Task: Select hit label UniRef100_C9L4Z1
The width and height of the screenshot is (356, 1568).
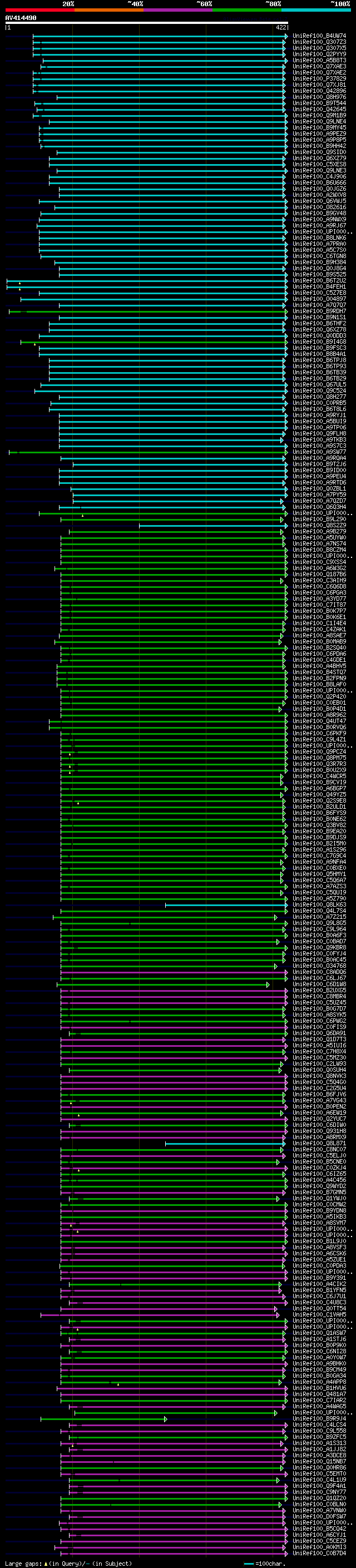Action: pos(319,740)
